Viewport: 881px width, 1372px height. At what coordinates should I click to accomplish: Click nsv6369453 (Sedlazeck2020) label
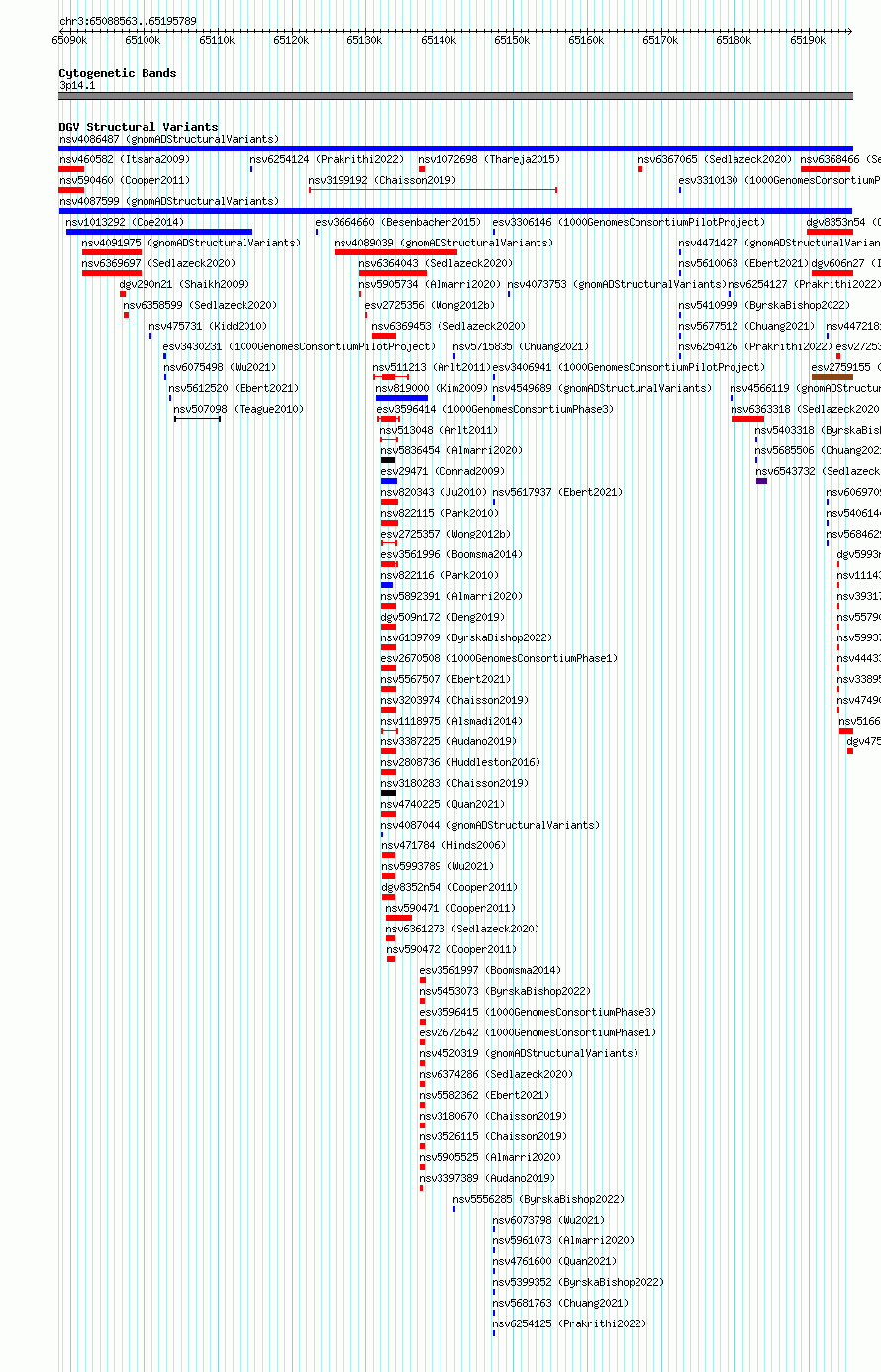(x=448, y=326)
